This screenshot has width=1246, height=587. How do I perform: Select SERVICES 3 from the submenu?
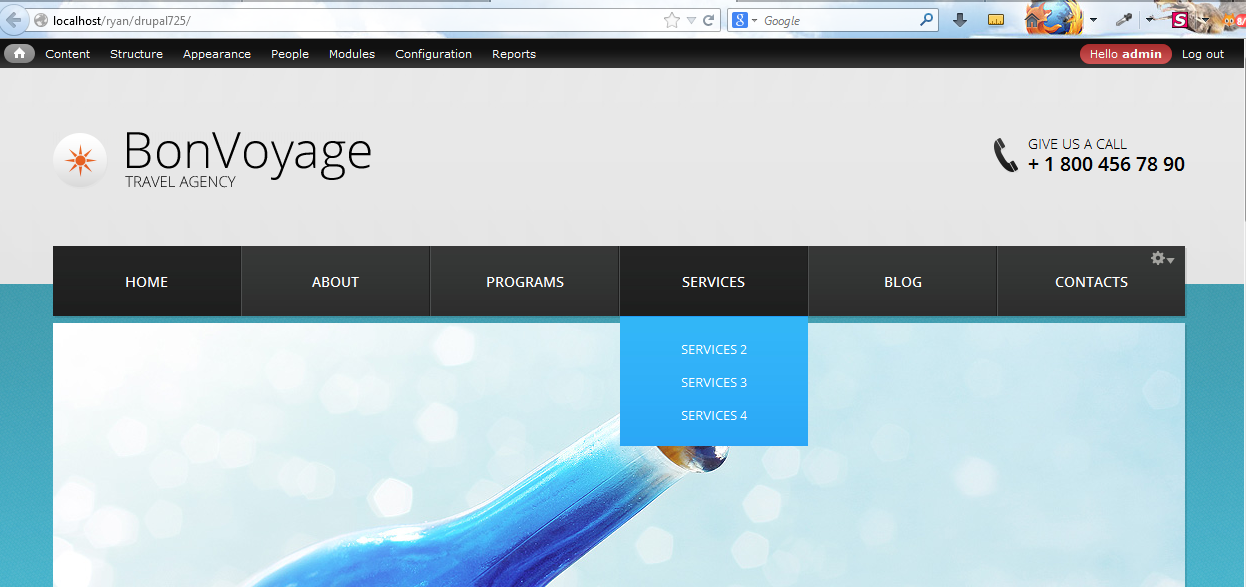[x=714, y=383]
